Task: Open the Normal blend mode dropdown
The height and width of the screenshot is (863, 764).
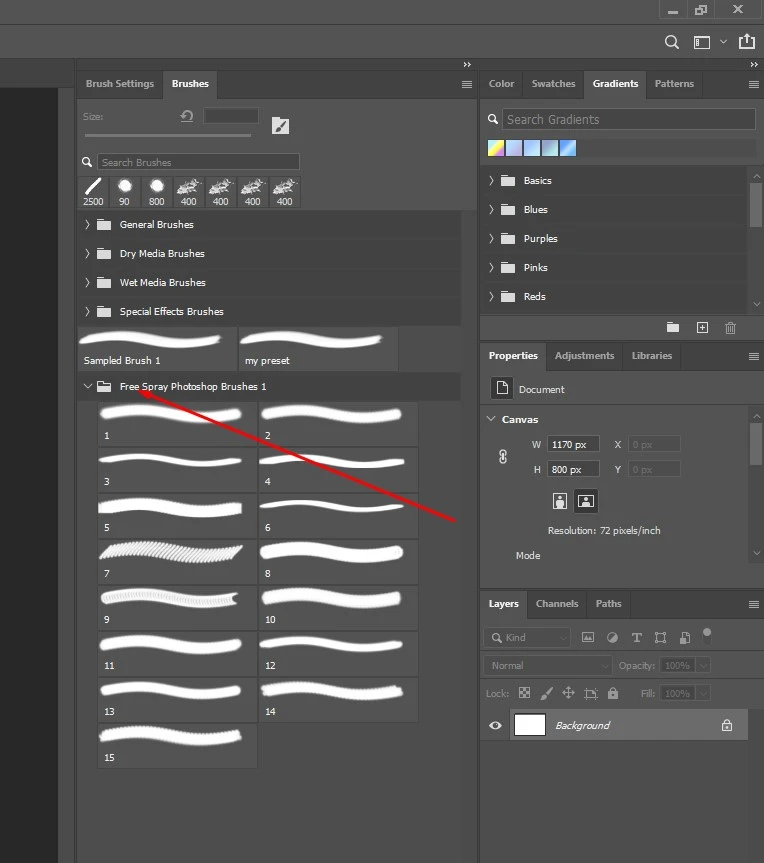Action: (x=548, y=665)
